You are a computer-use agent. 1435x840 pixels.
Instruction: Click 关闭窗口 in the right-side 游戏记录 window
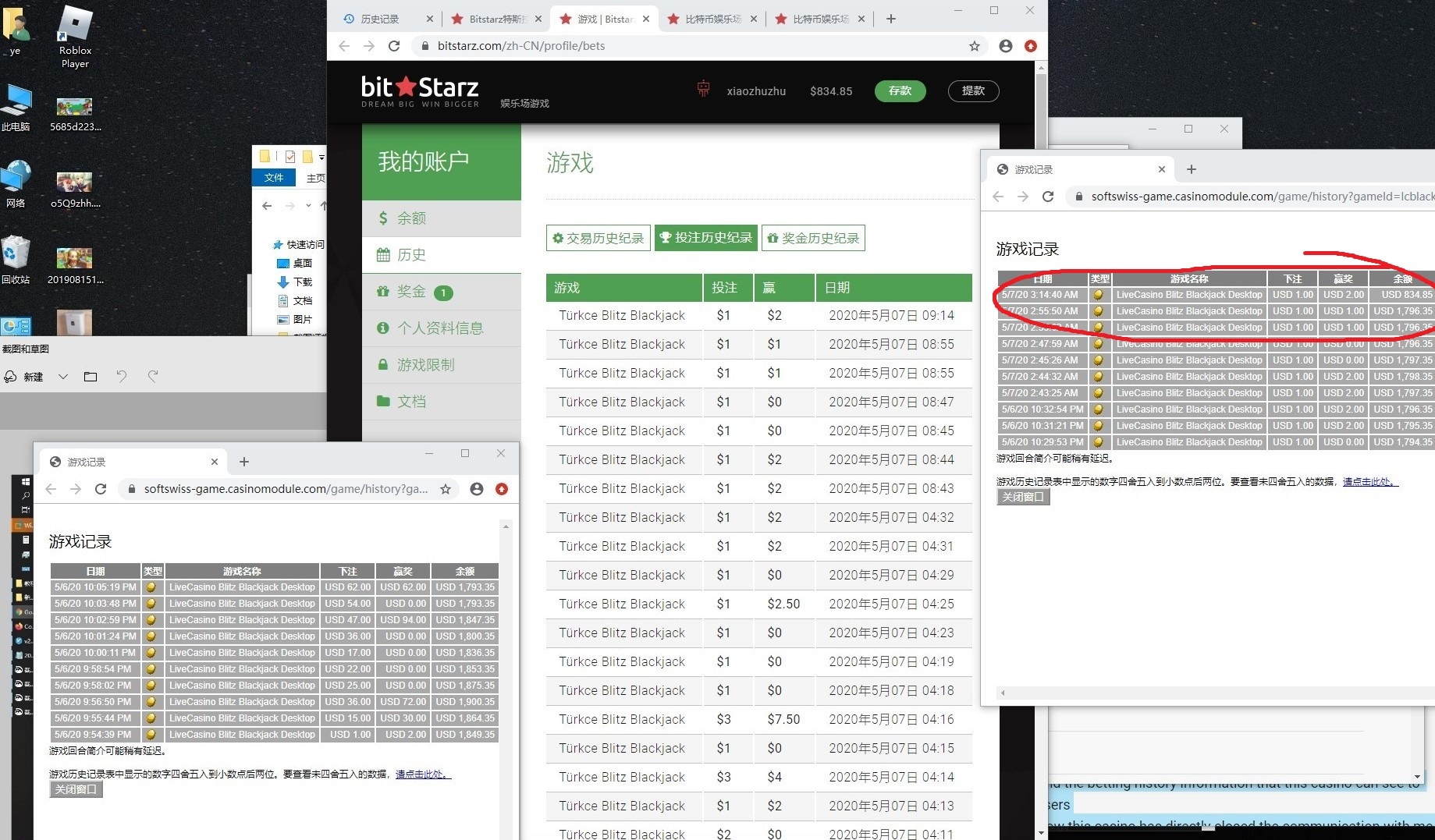tap(1023, 497)
